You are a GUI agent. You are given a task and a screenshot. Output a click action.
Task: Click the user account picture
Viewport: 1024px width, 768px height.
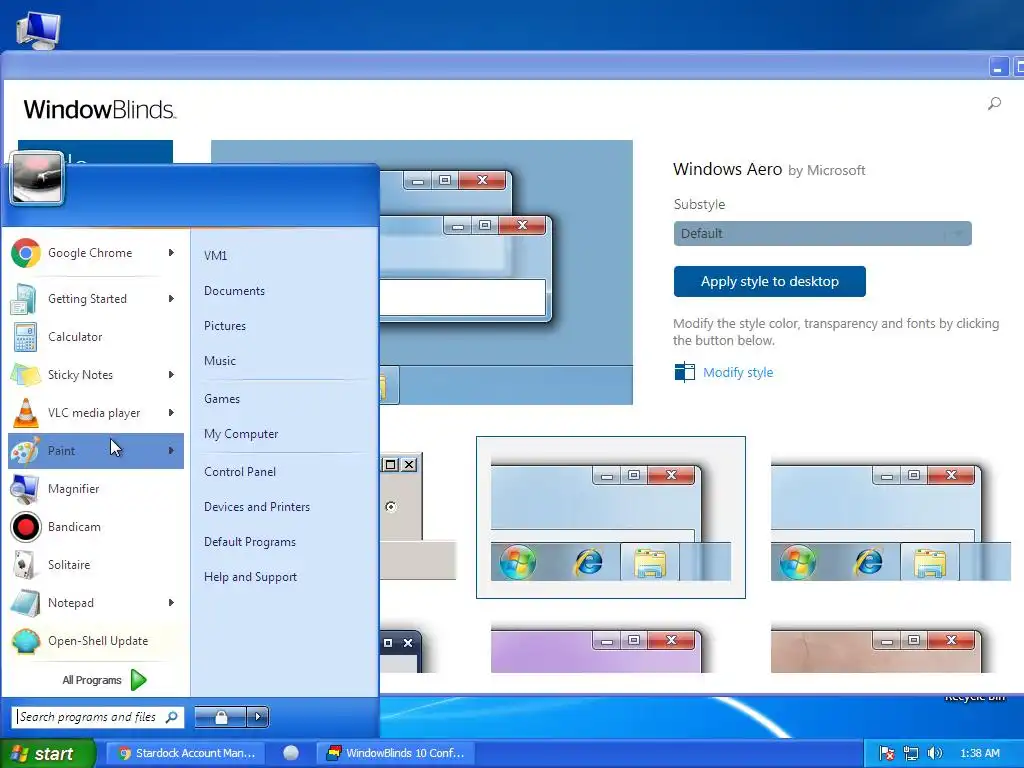pos(37,178)
